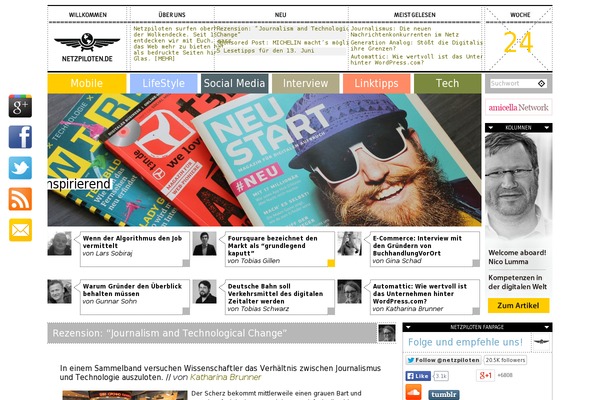Viewport: 600px width, 400px height.
Task: Click the yellow email envelope icon
Action: 20,230
